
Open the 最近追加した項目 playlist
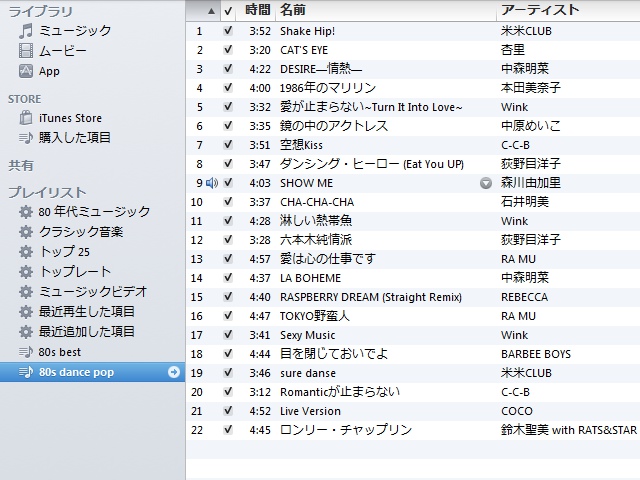pyautogui.click(x=87, y=332)
